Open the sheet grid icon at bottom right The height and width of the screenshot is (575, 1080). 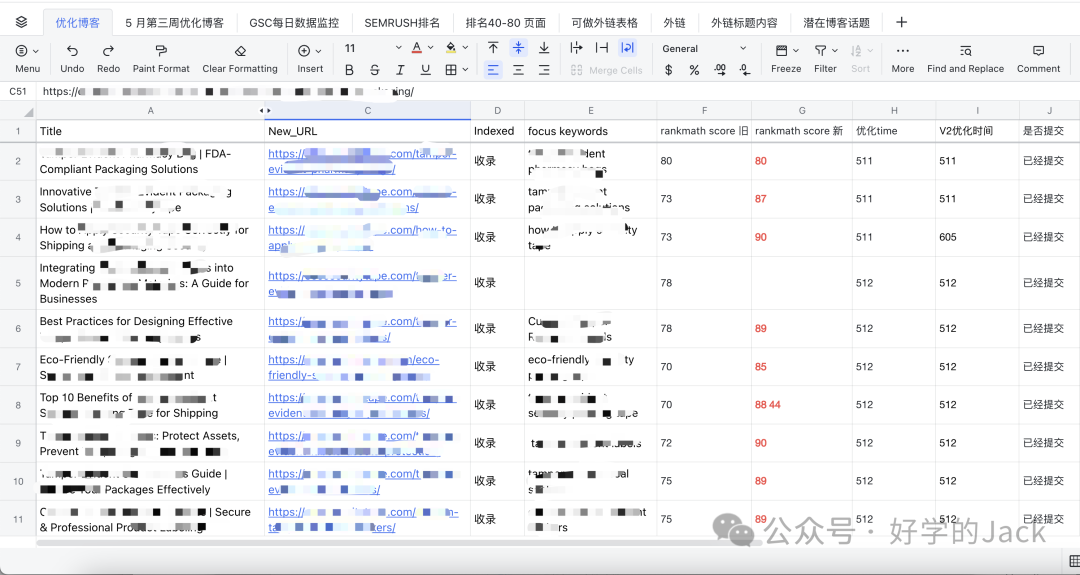click(1073, 561)
